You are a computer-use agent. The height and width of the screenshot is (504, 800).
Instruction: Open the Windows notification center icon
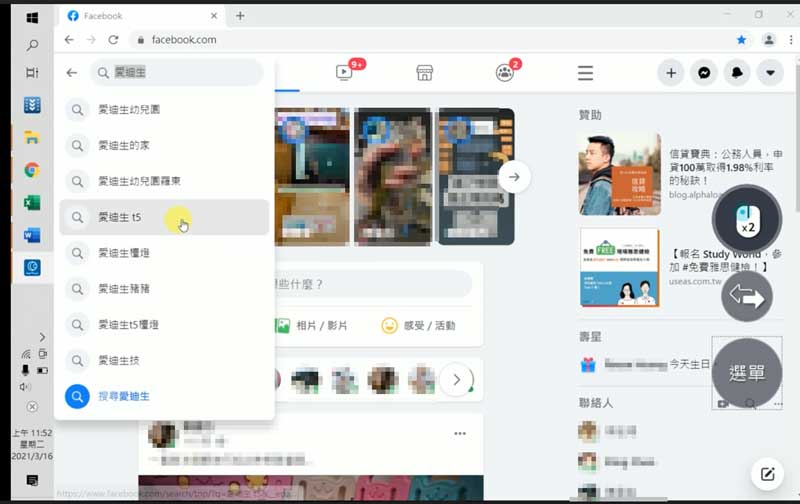[32, 480]
